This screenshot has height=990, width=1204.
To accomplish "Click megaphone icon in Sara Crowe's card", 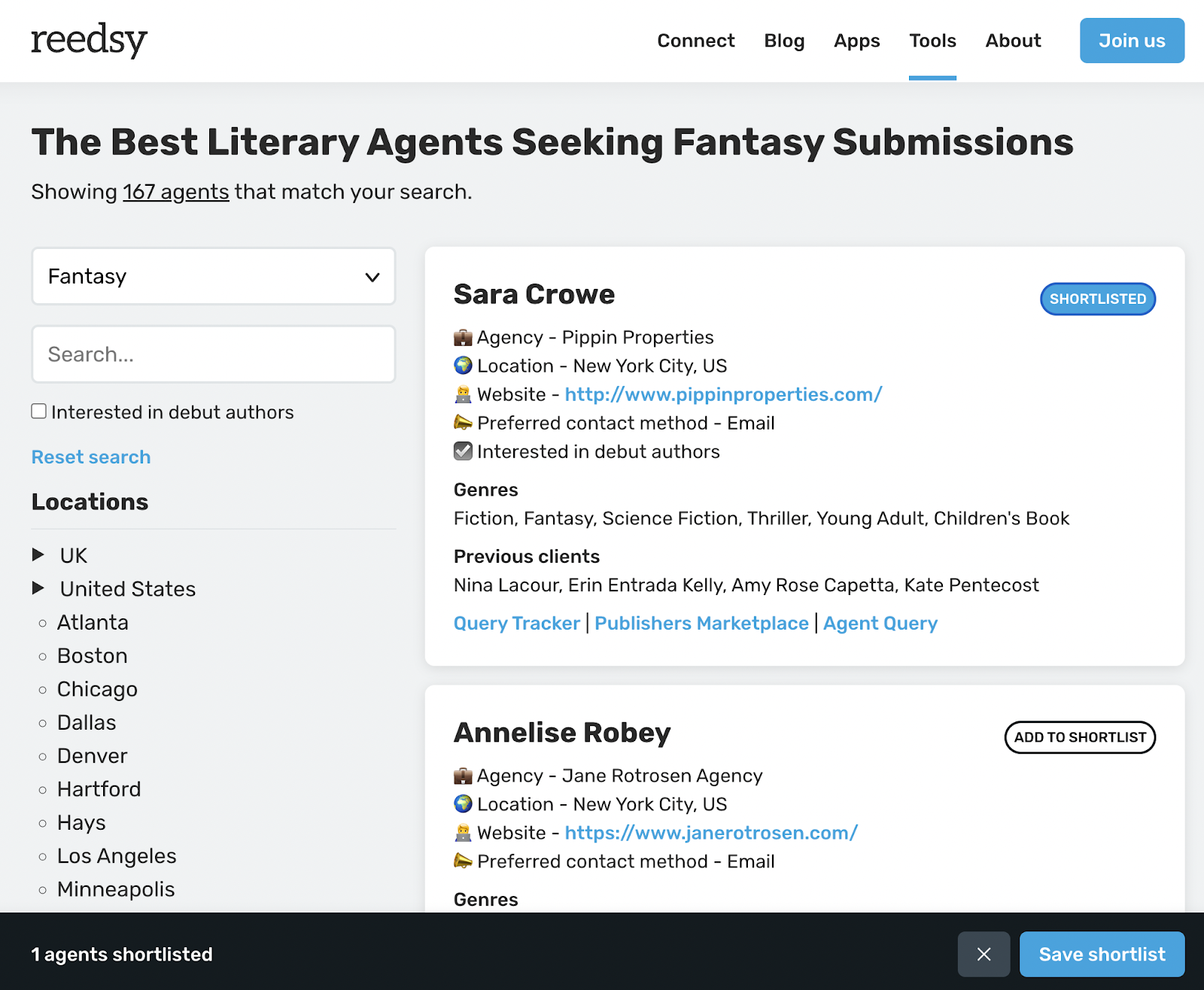I will (x=463, y=423).
